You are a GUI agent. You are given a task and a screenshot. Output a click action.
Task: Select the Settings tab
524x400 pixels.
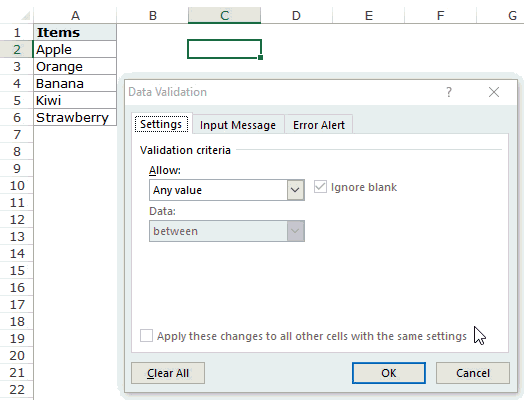(x=161, y=124)
